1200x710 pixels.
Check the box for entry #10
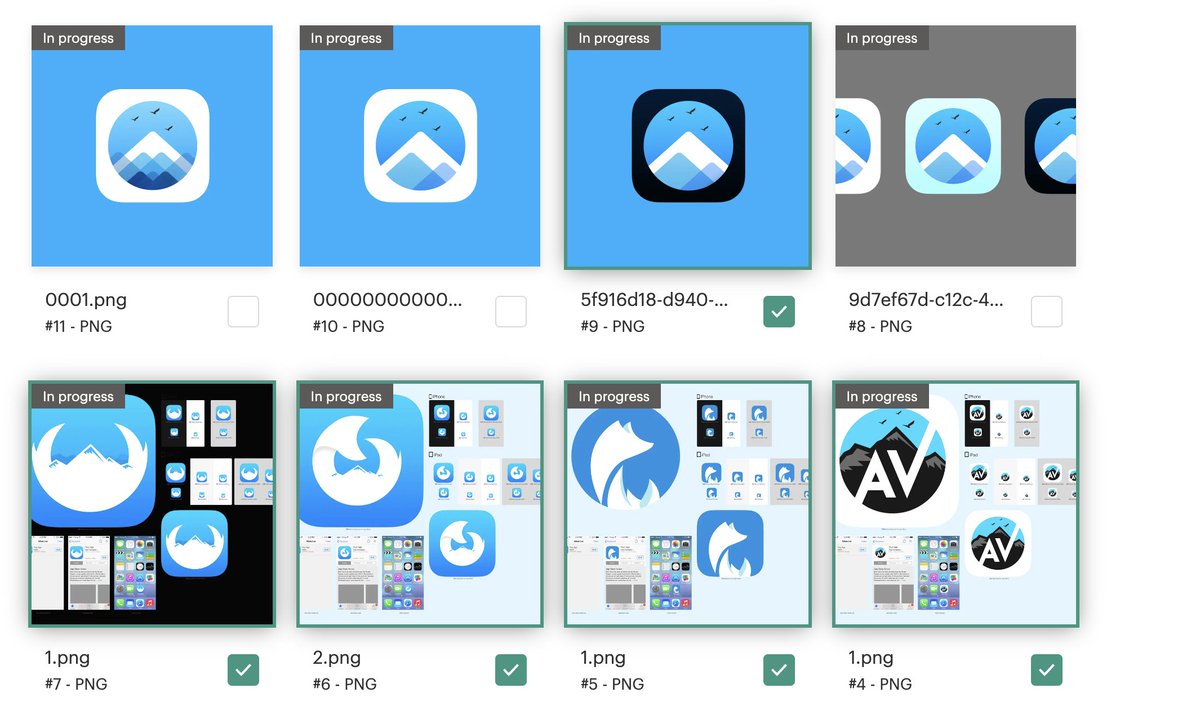pos(511,312)
